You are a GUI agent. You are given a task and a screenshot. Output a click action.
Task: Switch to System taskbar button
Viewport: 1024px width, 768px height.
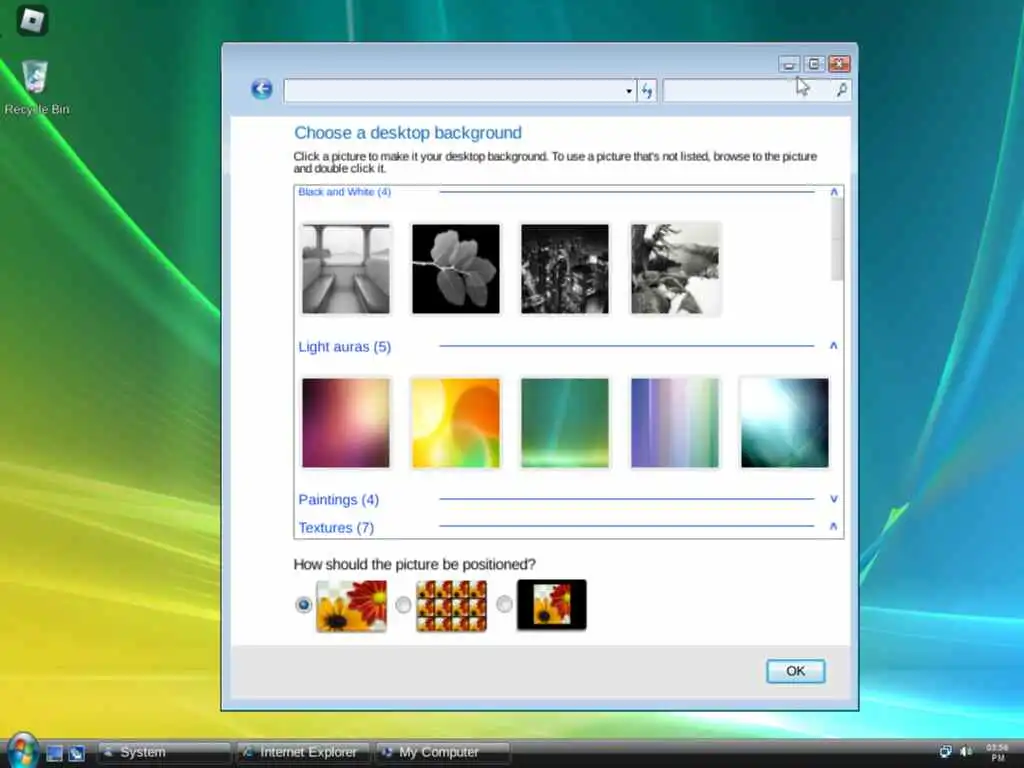[x=165, y=752]
